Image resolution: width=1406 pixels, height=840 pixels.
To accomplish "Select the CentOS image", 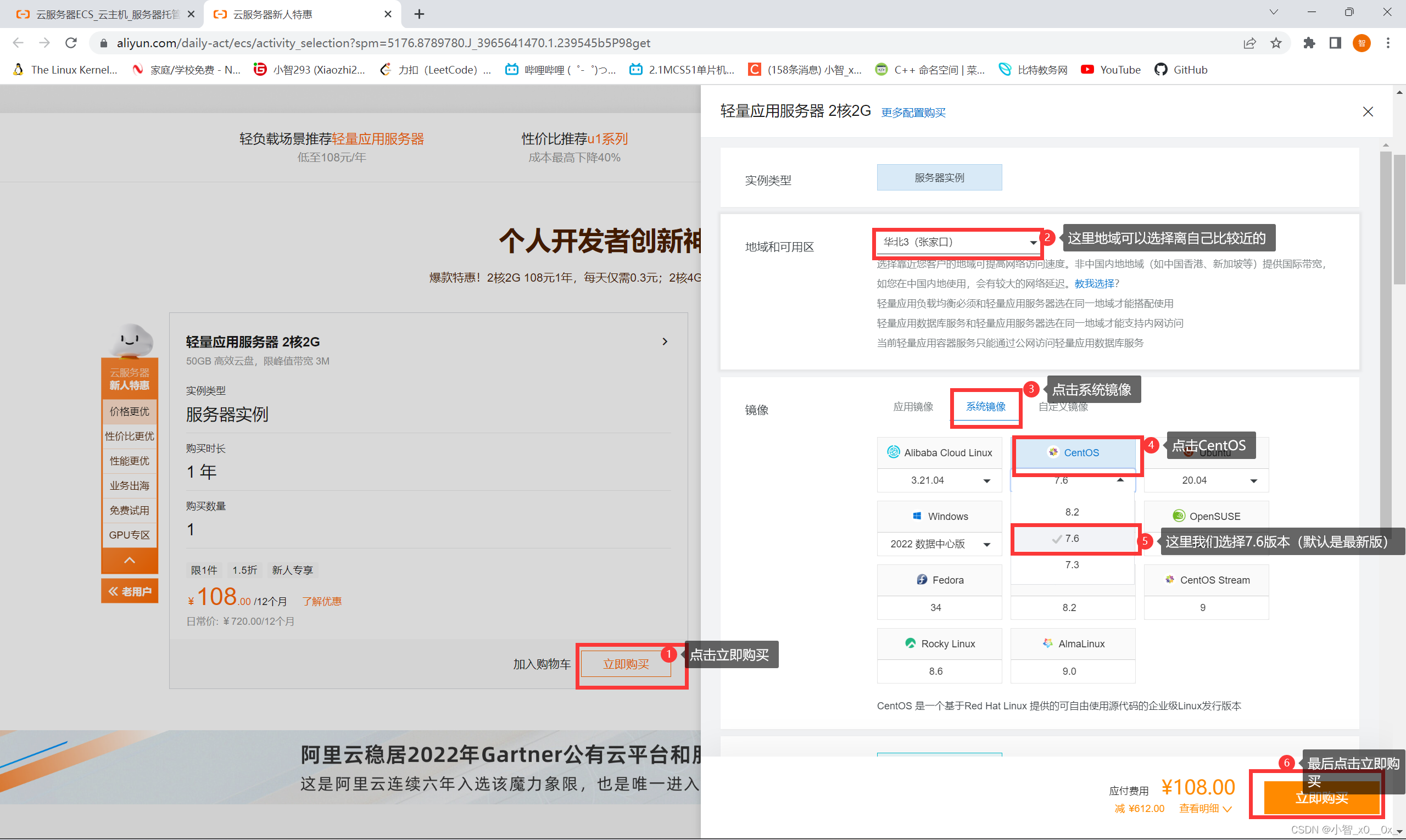I will coord(1073,452).
